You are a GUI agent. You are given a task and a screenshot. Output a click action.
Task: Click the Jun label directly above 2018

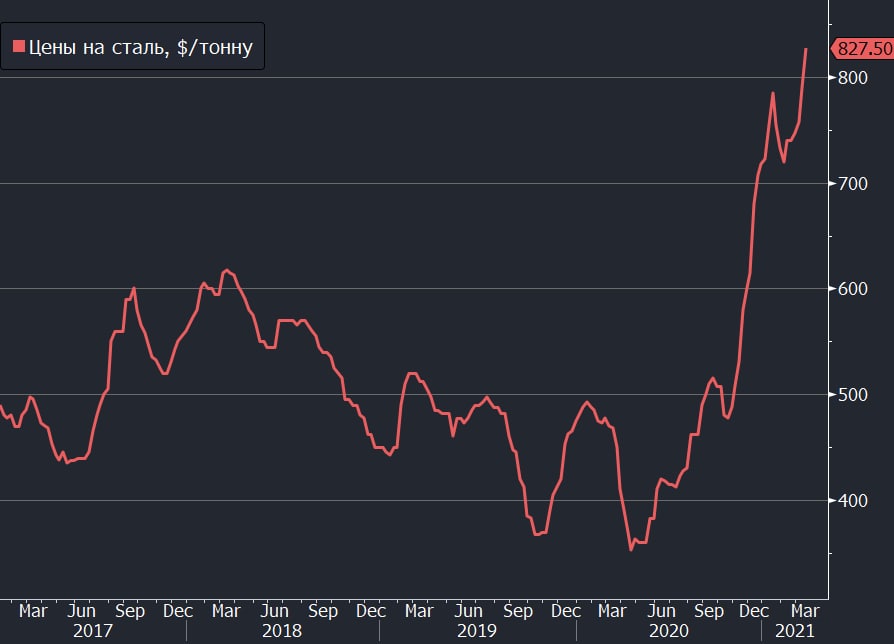tap(274, 611)
